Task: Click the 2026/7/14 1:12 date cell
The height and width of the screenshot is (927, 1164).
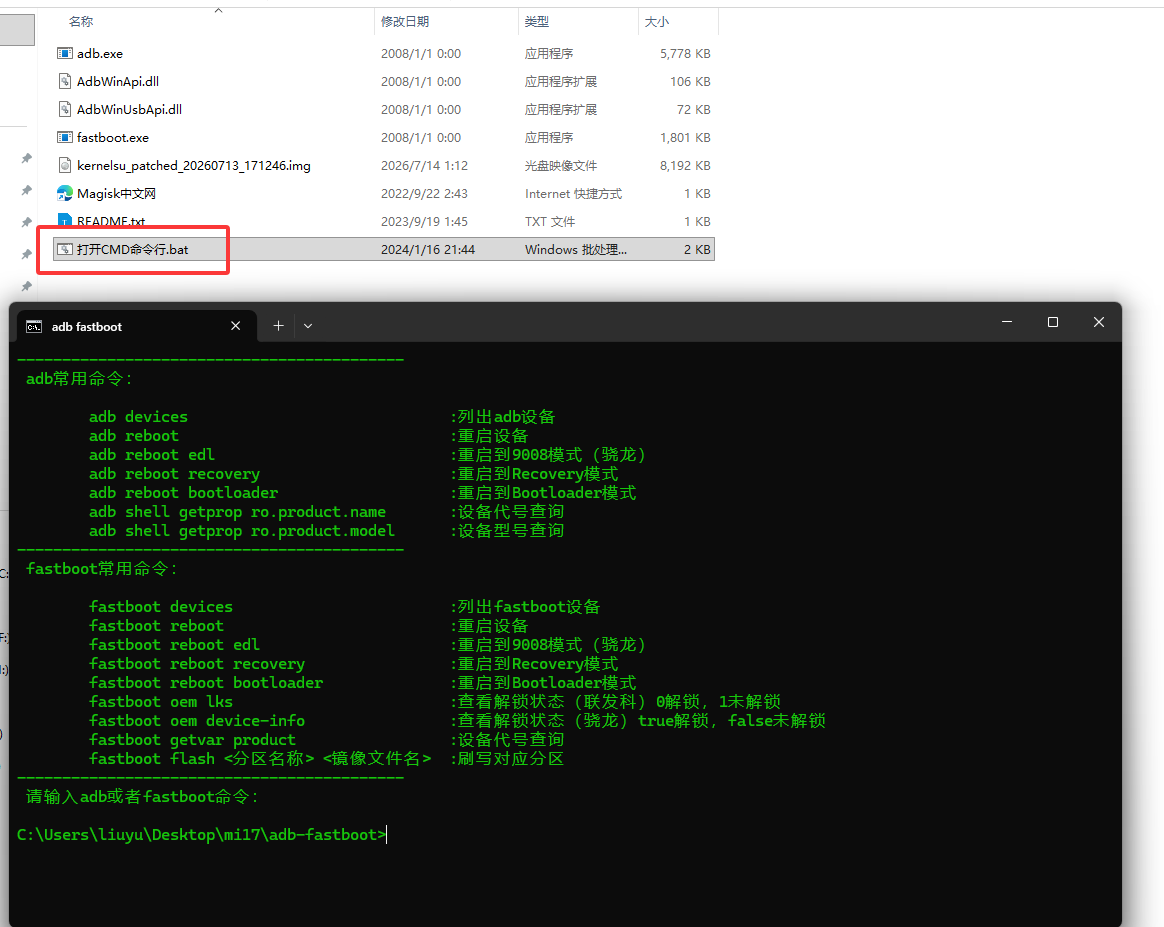Action: (x=424, y=166)
